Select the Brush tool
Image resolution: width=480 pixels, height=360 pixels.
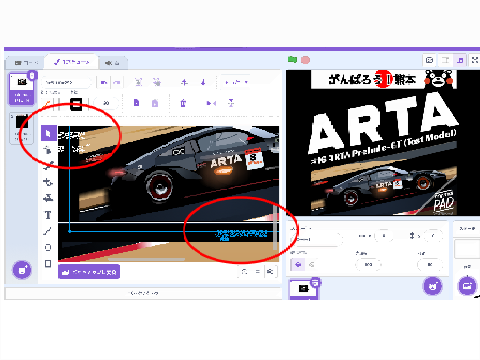(x=48, y=166)
